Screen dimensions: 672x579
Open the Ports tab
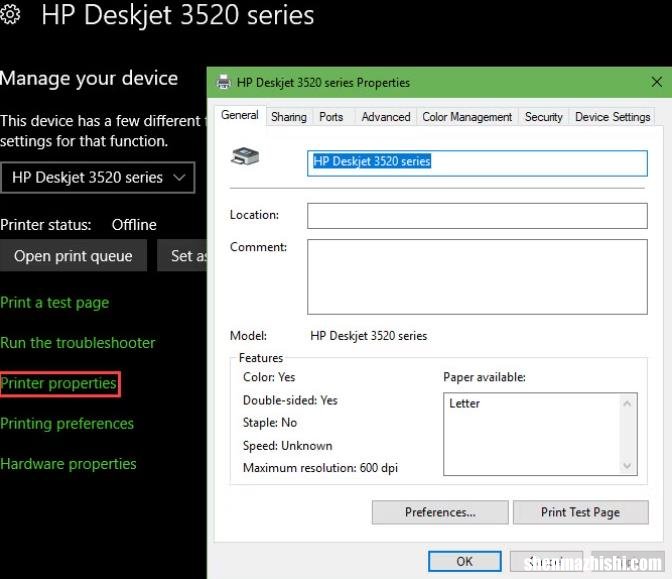pos(331,117)
